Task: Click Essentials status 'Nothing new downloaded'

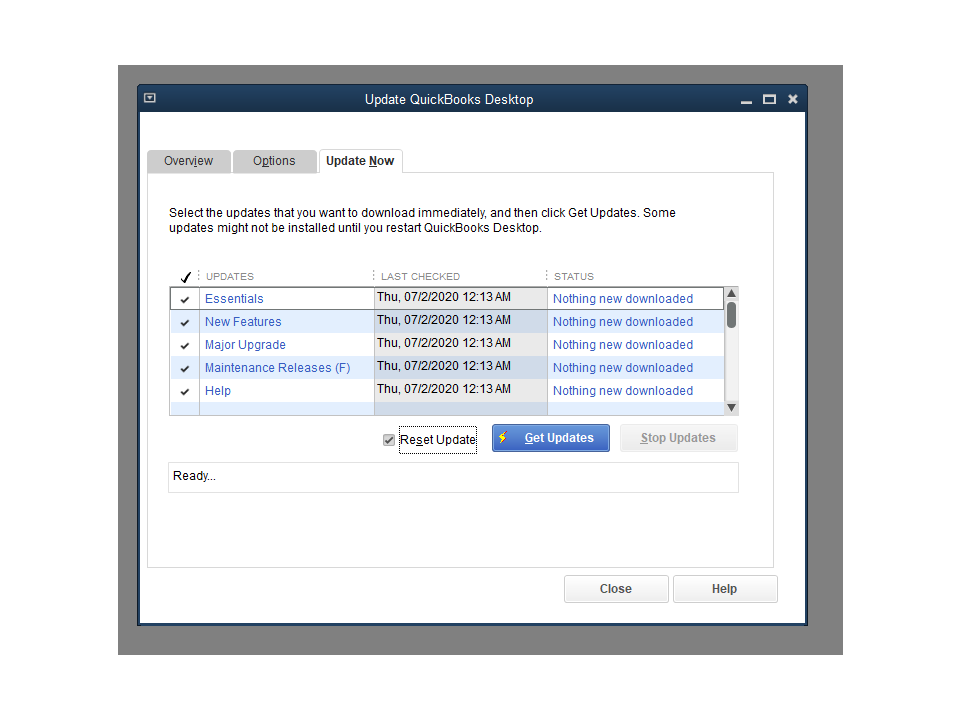Action: (x=623, y=299)
